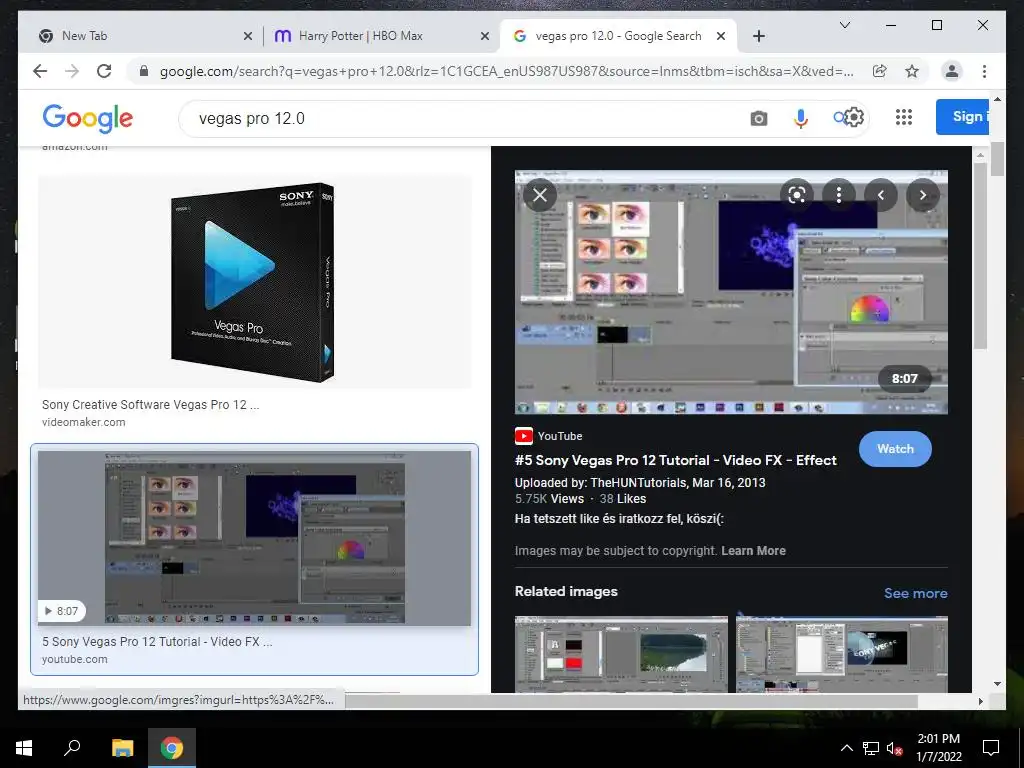Open the YouTube source link

(x=549, y=436)
